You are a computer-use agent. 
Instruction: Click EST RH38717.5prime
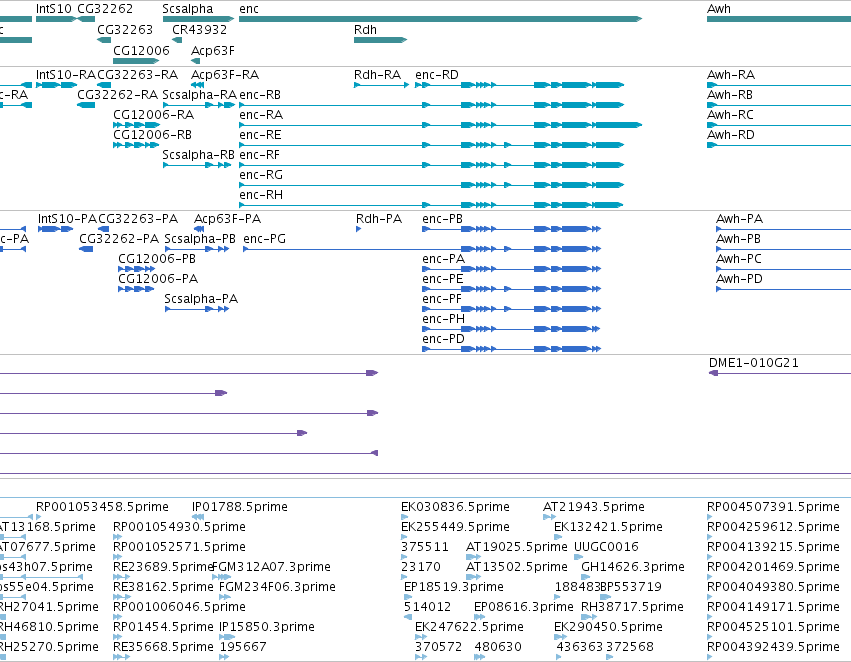point(632,607)
